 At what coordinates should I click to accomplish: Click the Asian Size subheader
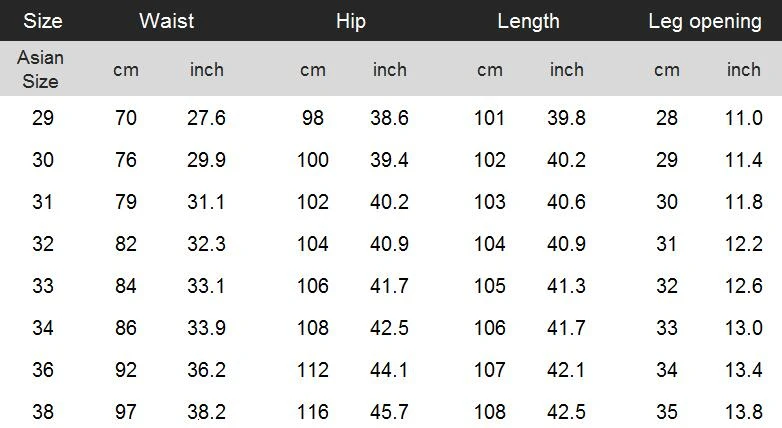pos(41,70)
